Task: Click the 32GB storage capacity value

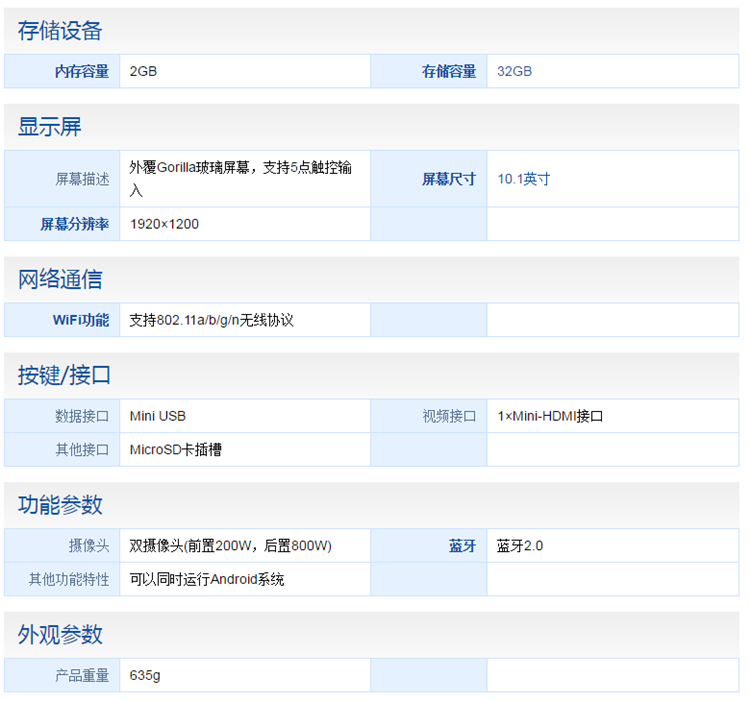Action: click(514, 71)
